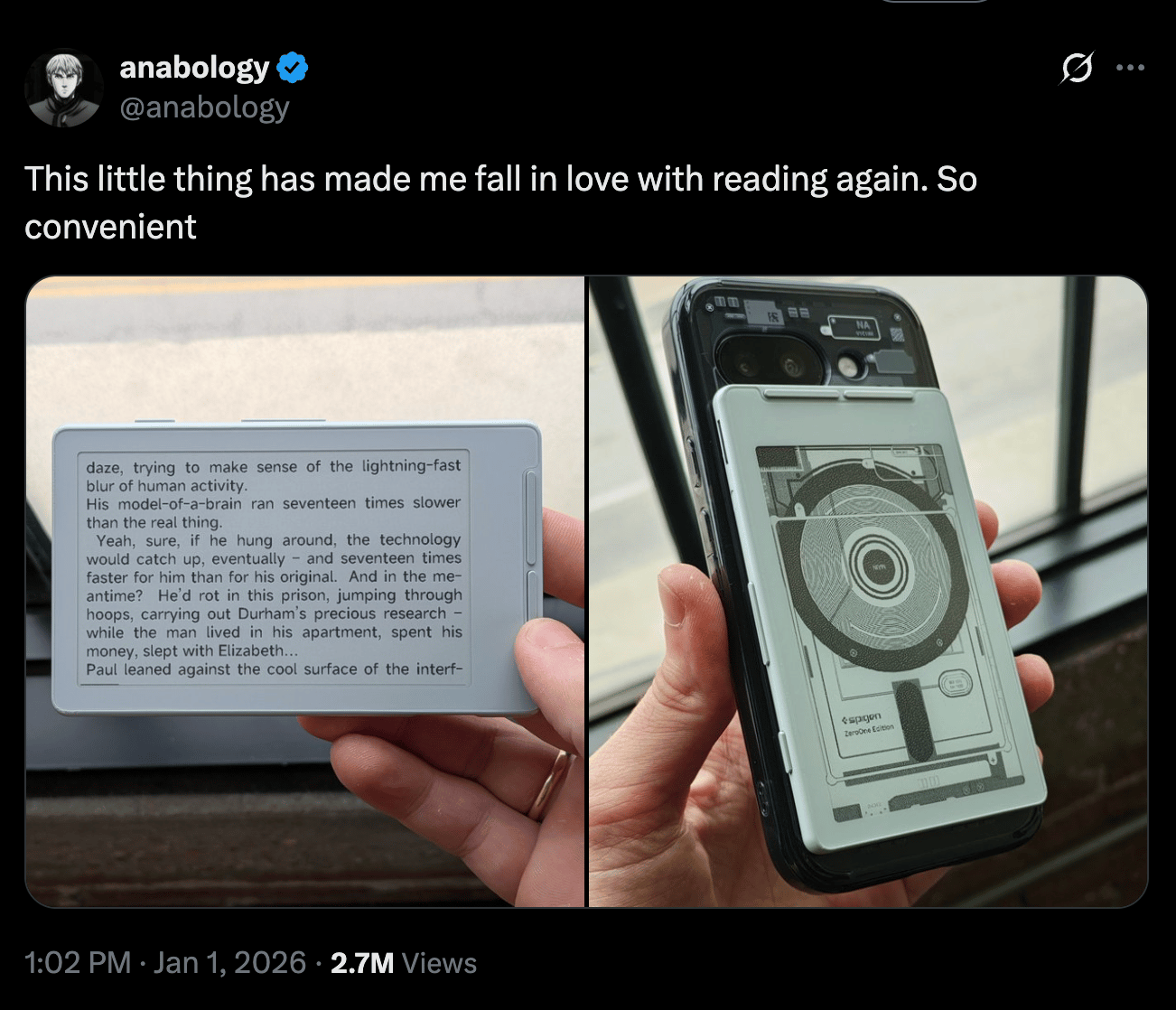Click the tweet text about reading
Screen dimensions: 1176x1010
coord(500,202)
